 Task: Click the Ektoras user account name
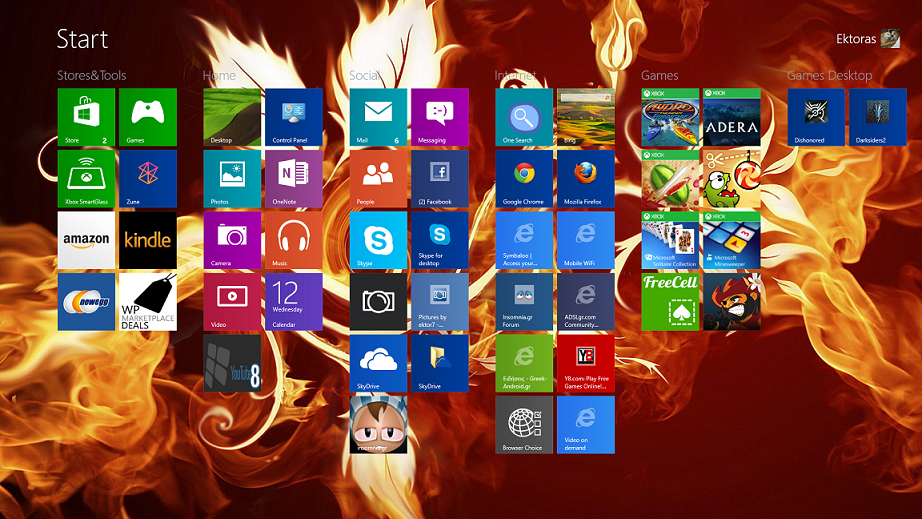(x=856, y=39)
